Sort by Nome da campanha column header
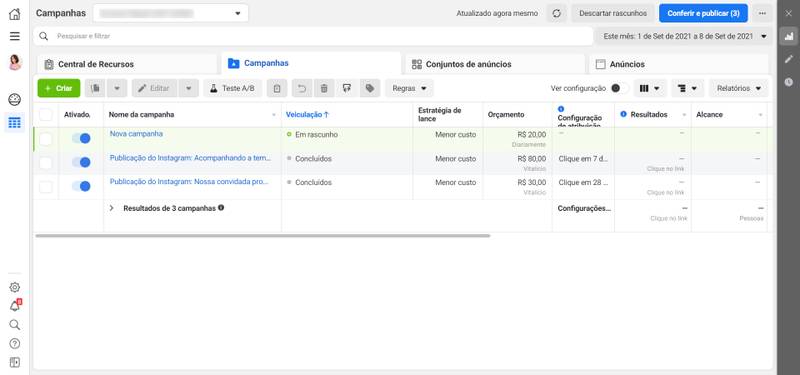 [141, 115]
